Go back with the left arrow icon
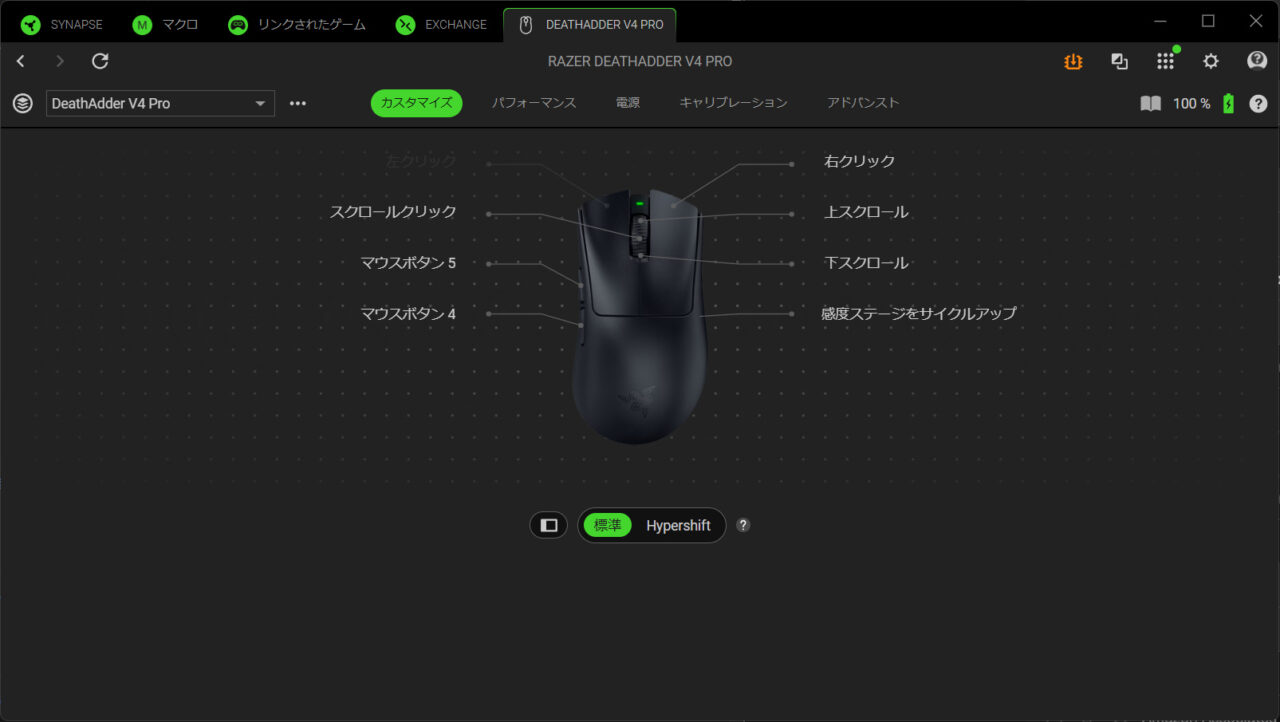 point(20,61)
